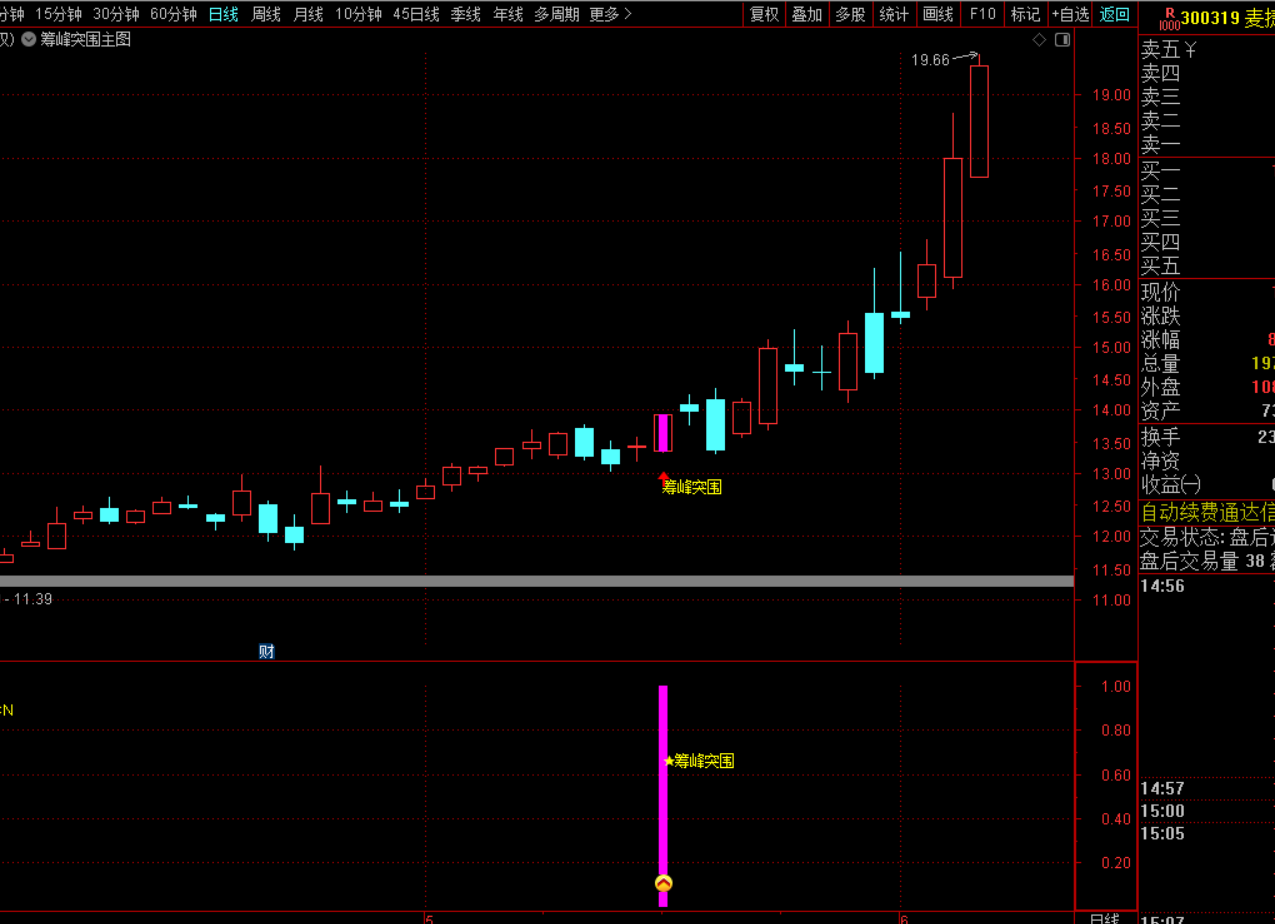Click the 返回 back button

click(x=1114, y=14)
